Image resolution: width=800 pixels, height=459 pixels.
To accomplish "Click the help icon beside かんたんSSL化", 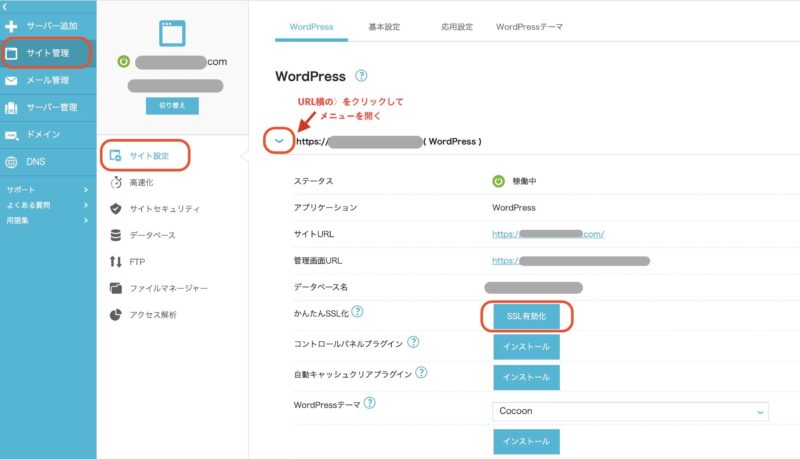I will [358, 312].
